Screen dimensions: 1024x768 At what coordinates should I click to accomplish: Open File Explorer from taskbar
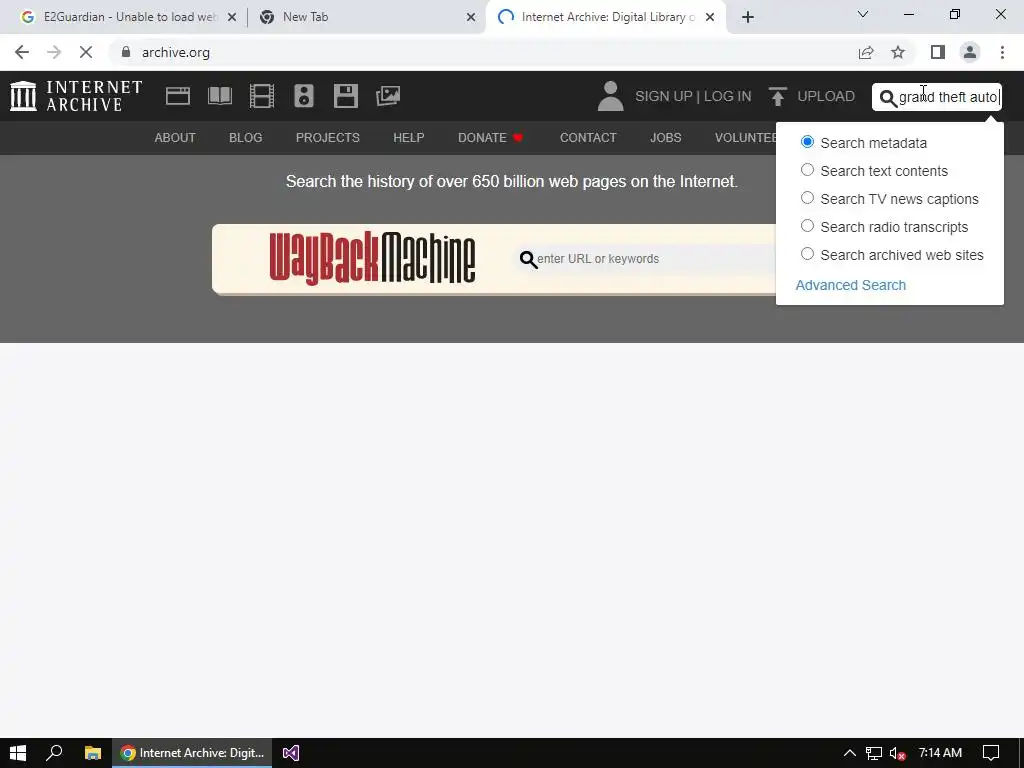click(x=93, y=753)
